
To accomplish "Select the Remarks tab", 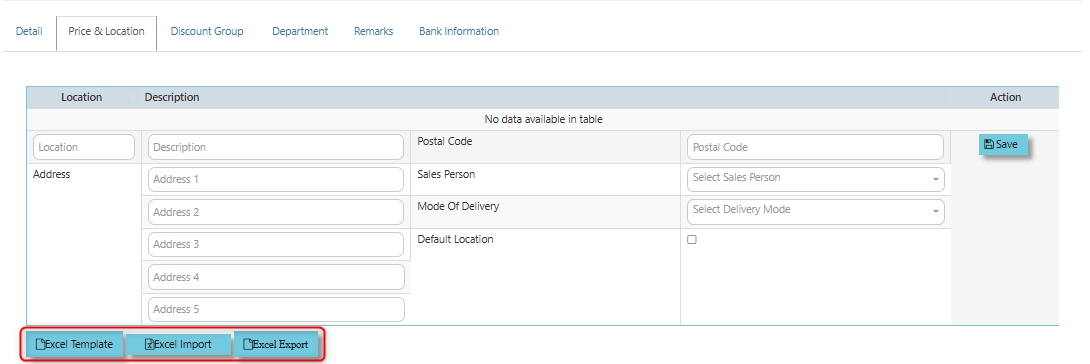I will [373, 31].
